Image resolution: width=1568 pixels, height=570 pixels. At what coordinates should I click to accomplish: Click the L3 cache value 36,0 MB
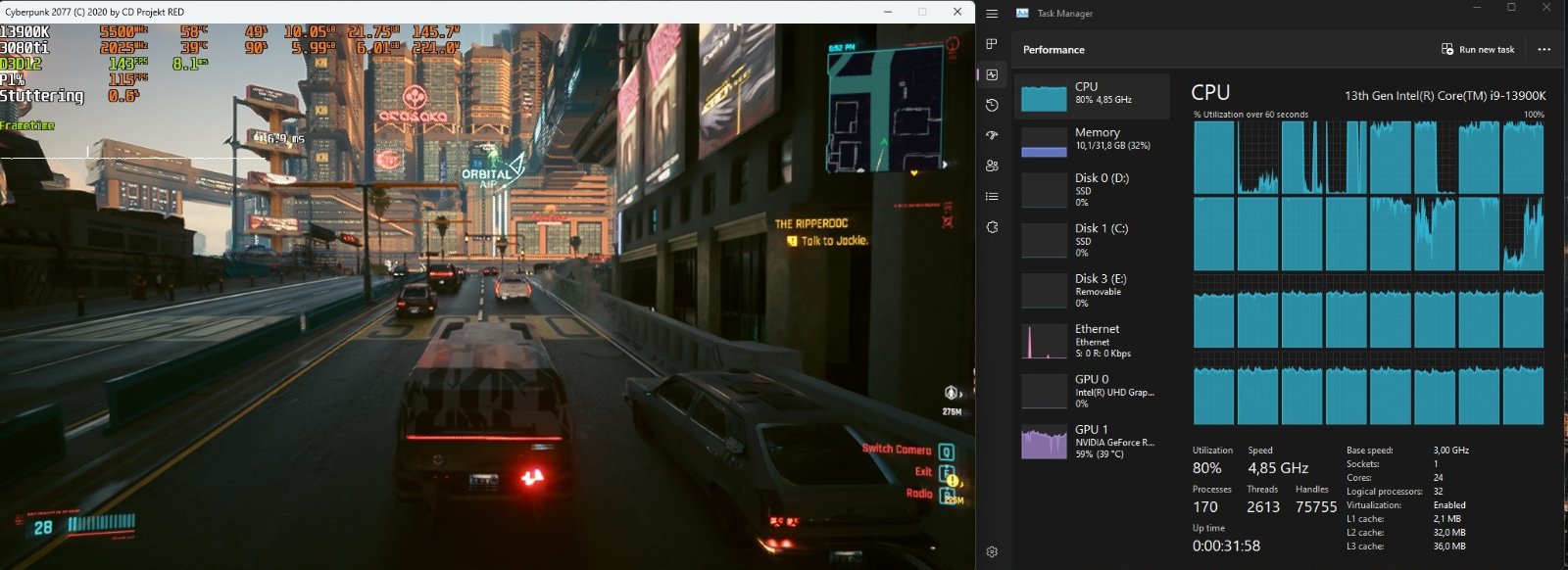pos(1449,546)
